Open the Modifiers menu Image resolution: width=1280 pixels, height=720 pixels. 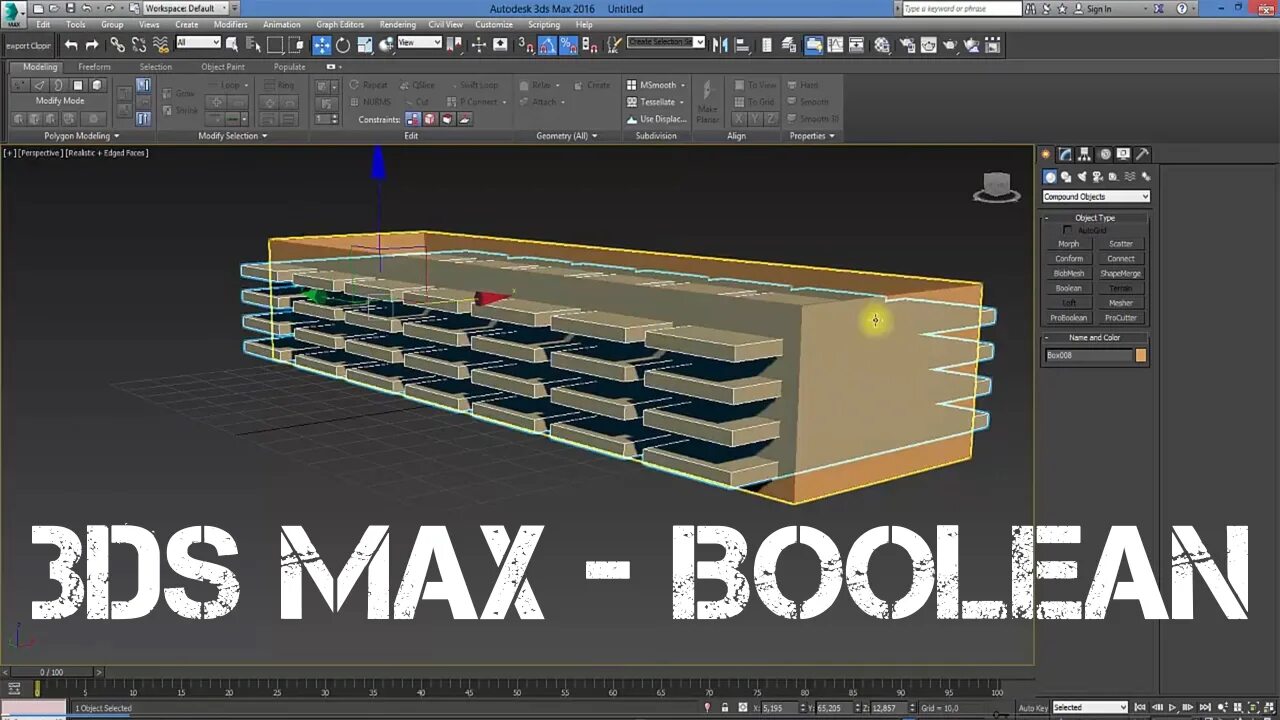coord(231,24)
